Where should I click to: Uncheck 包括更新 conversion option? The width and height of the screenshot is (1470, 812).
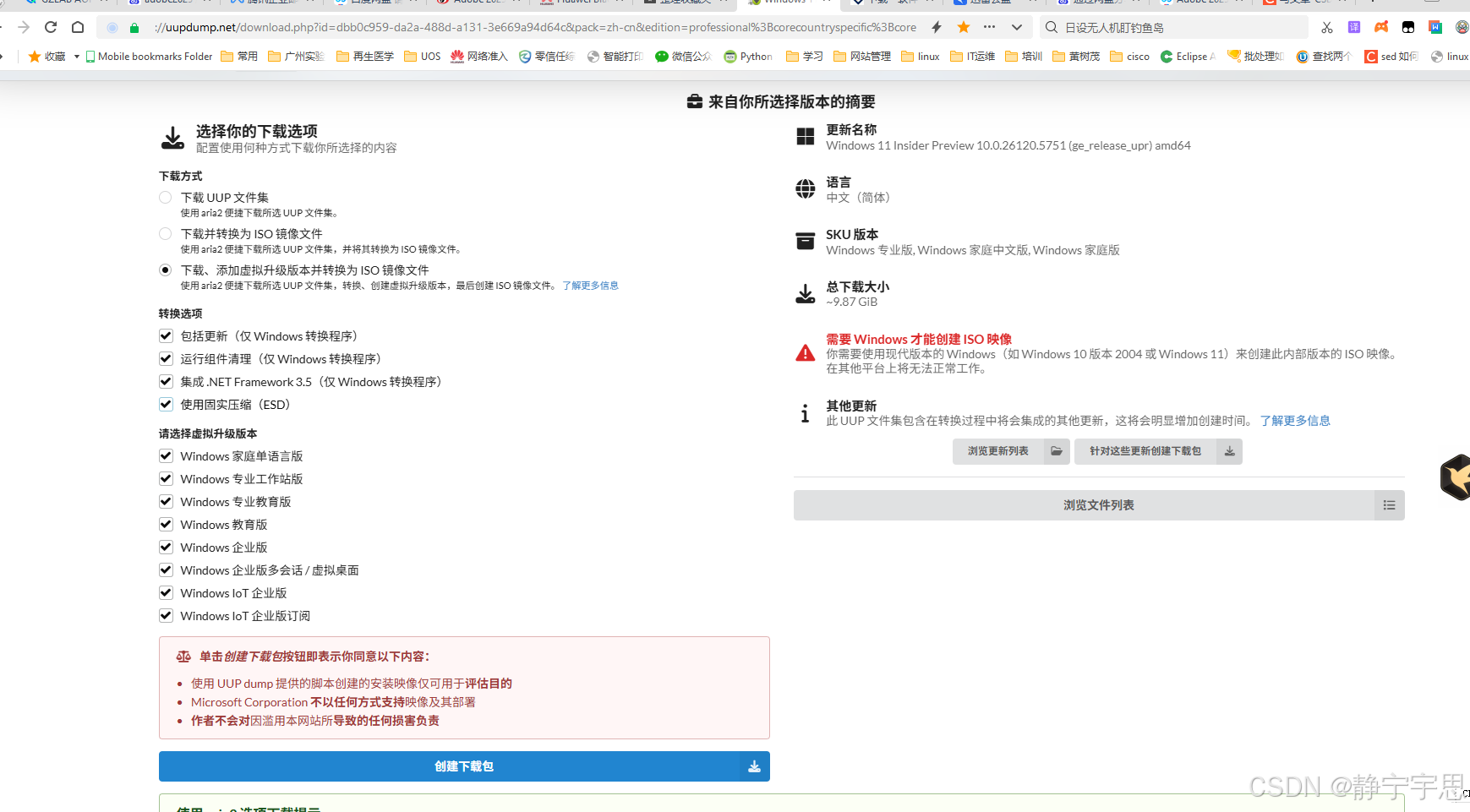[166, 336]
